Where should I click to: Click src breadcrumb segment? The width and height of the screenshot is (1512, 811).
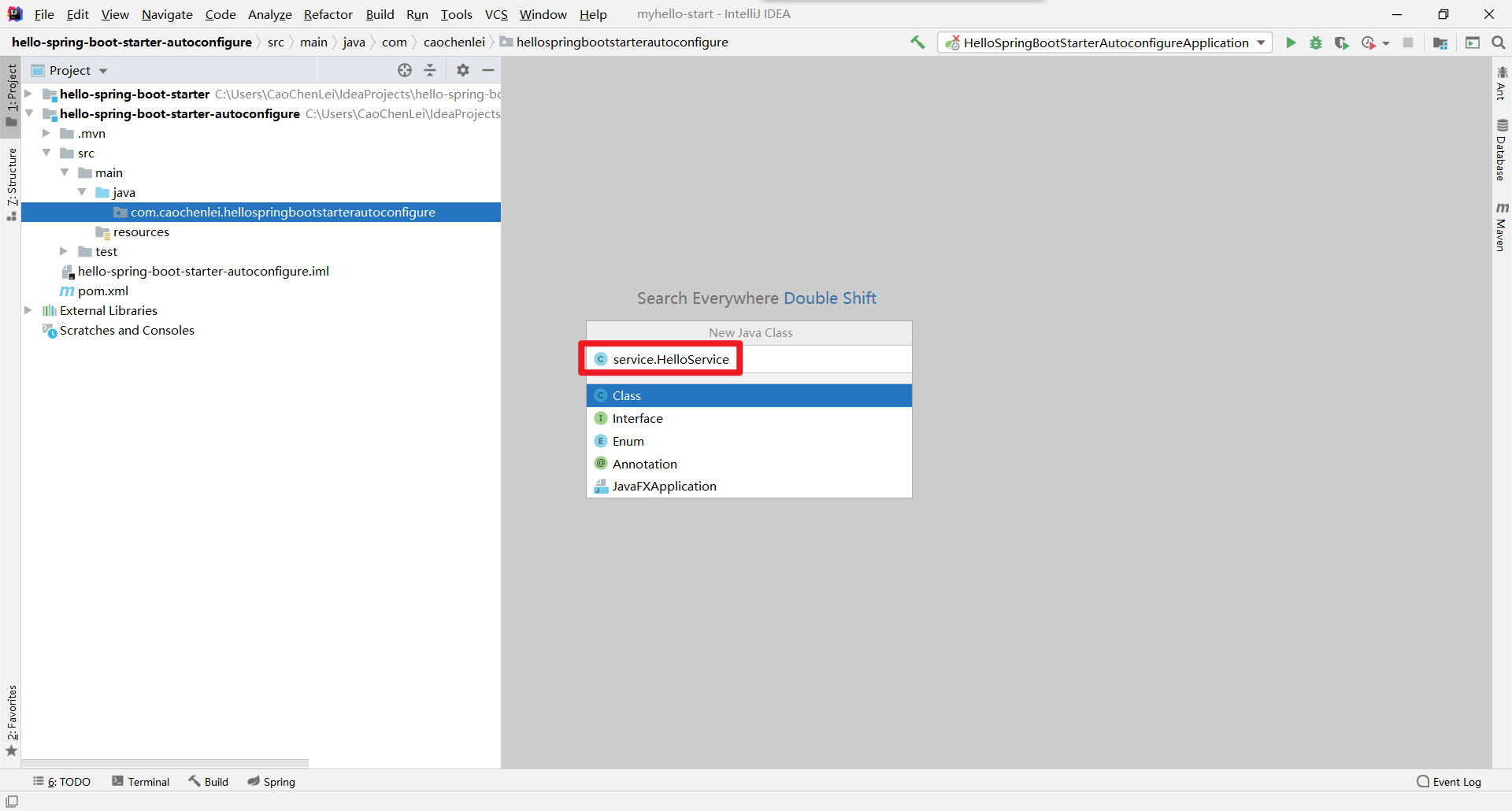[276, 43]
